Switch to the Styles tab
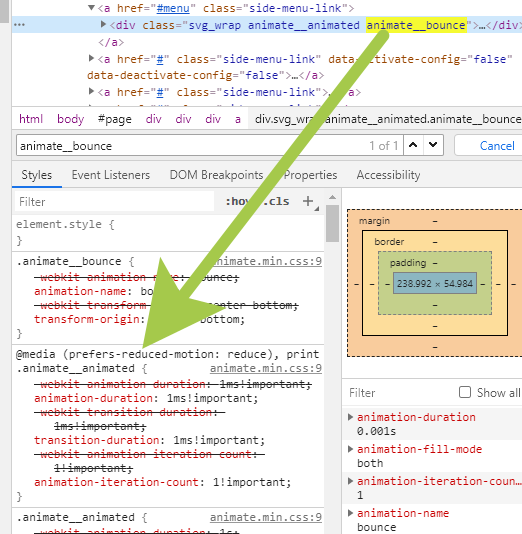 click(37, 175)
